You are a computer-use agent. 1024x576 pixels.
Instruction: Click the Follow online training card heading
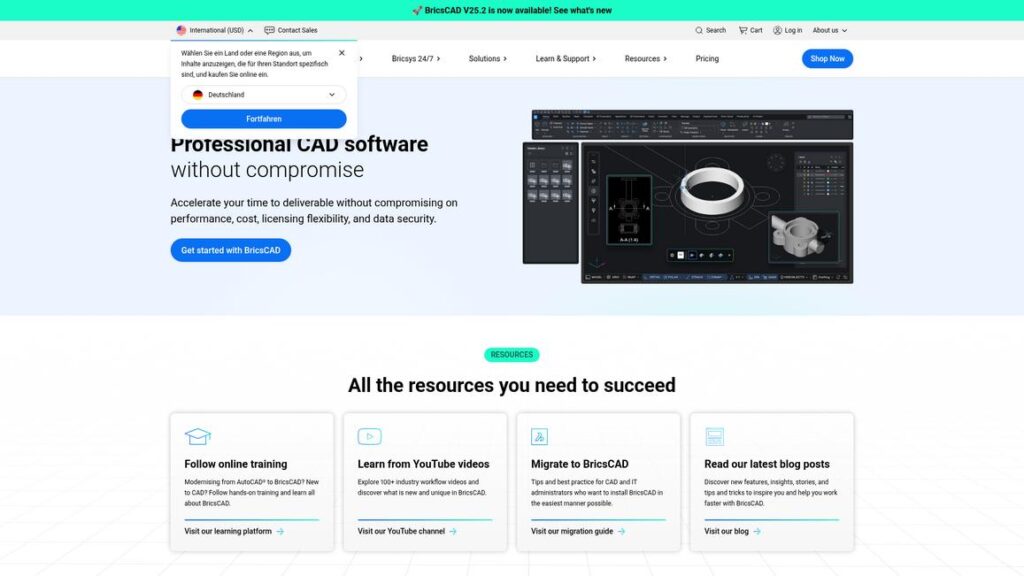[x=236, y=464]
